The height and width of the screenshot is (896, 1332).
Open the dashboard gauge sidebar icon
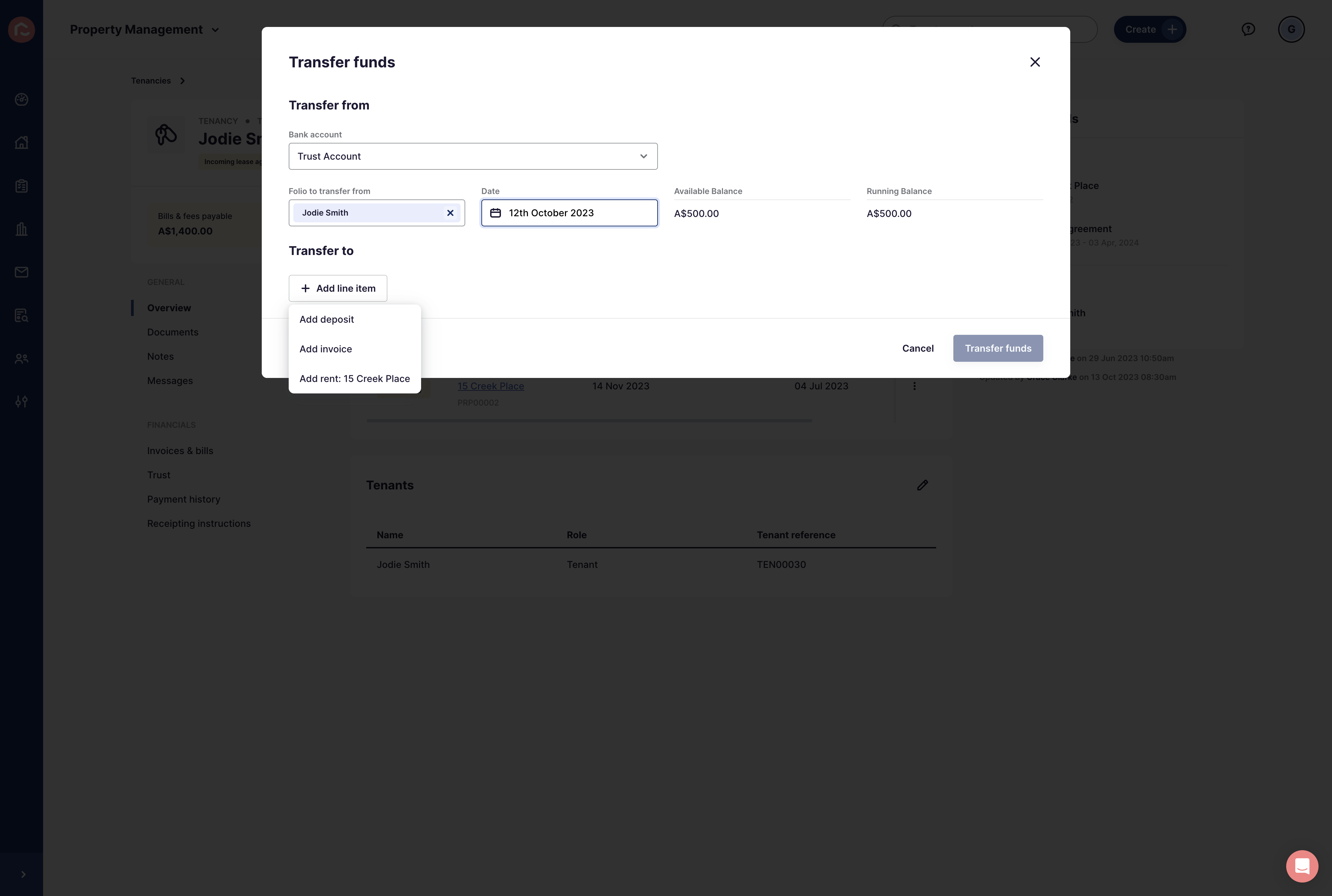coord(22,99)
